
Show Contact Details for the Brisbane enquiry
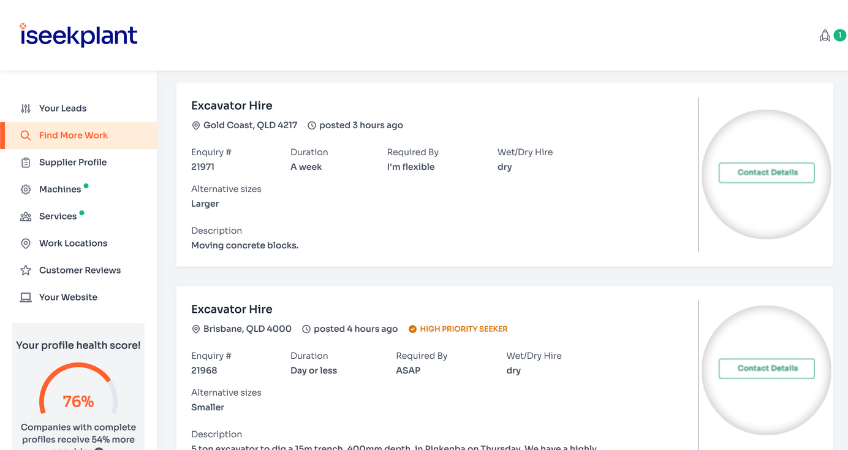tap(767, 368)
